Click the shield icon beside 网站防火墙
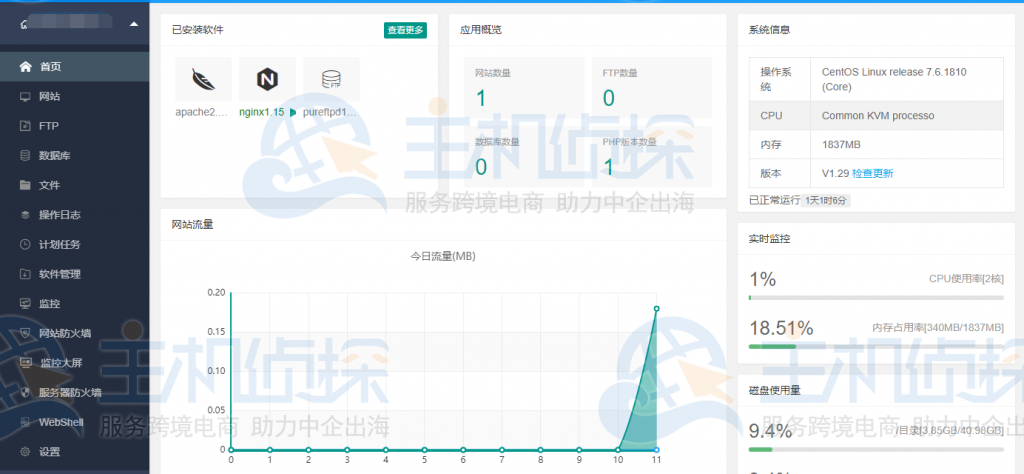Viewport: 1024px width, 474px height. pyautogui.click(x=25, y=334)
